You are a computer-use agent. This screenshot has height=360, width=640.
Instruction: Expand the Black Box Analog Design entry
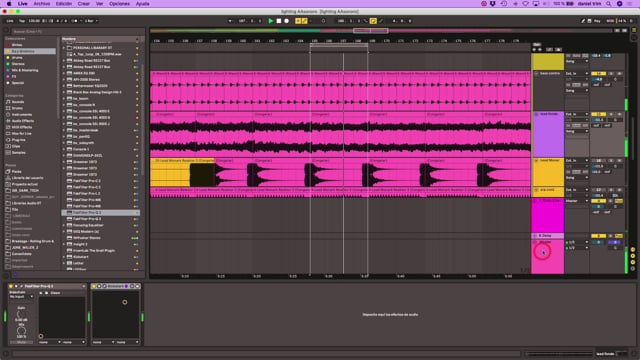[64, 92]
